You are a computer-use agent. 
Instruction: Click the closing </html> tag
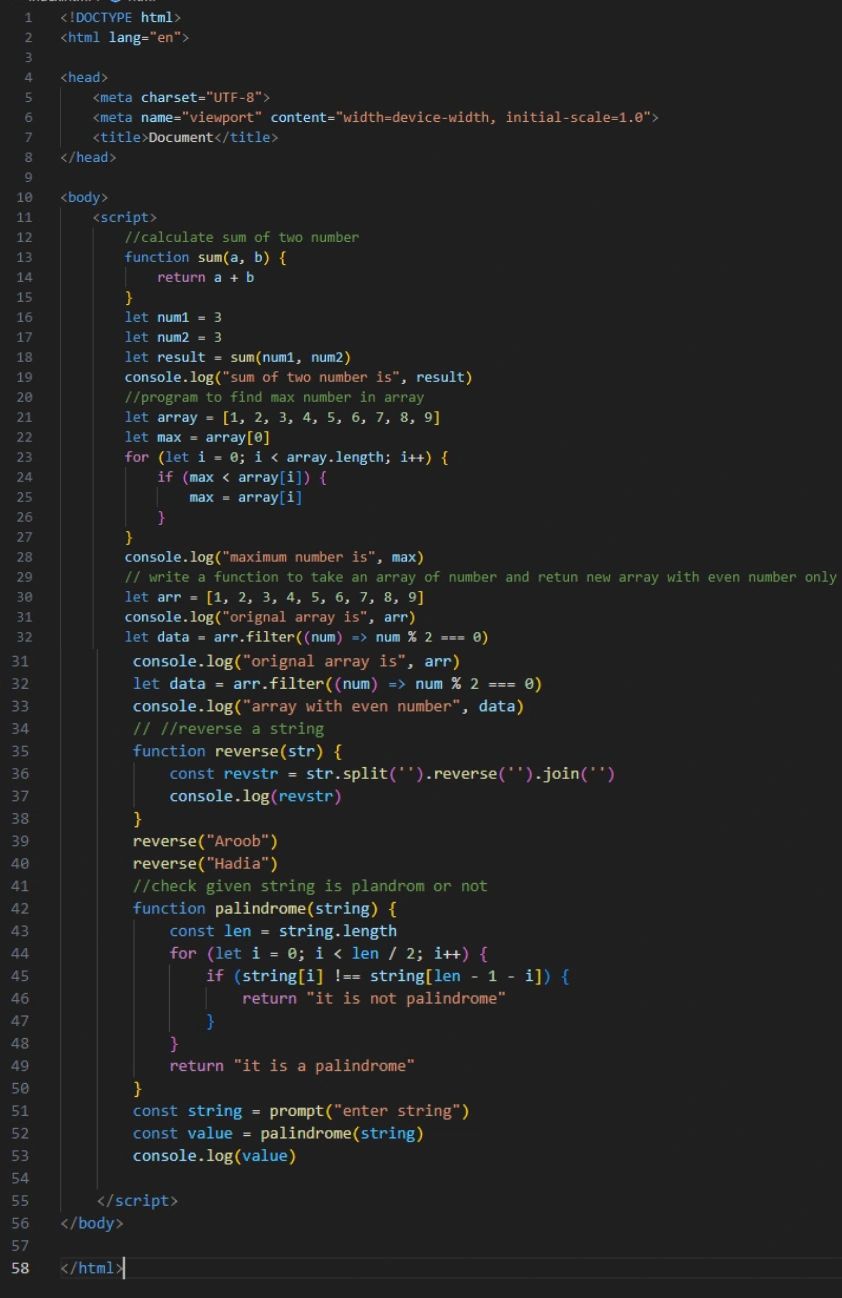pos(90,1268)
